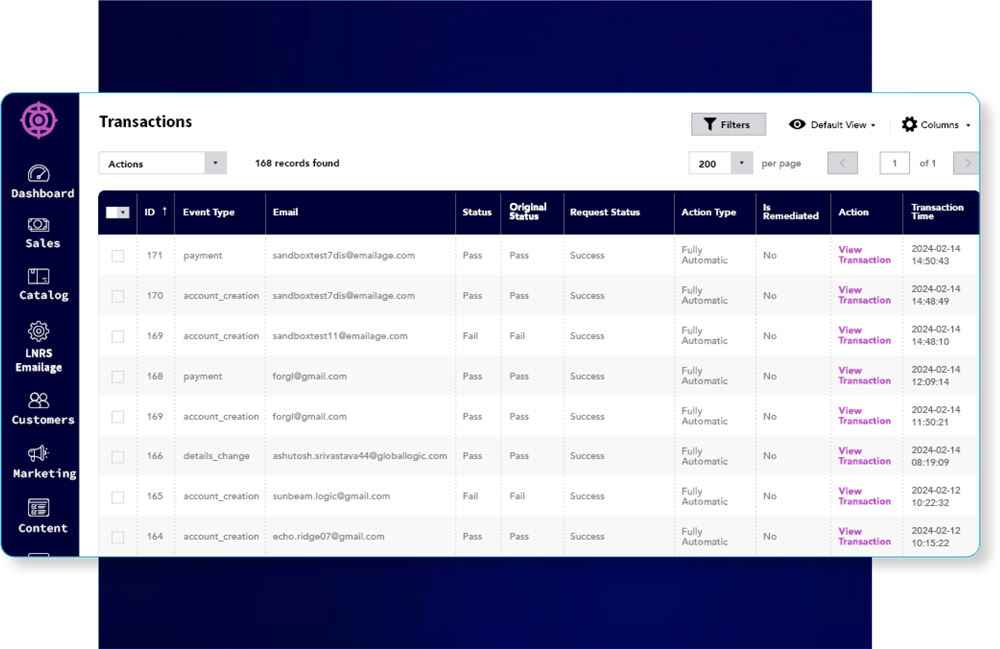View Transaction at time 11:50:21
The image size is (1000, 649).
864,416
